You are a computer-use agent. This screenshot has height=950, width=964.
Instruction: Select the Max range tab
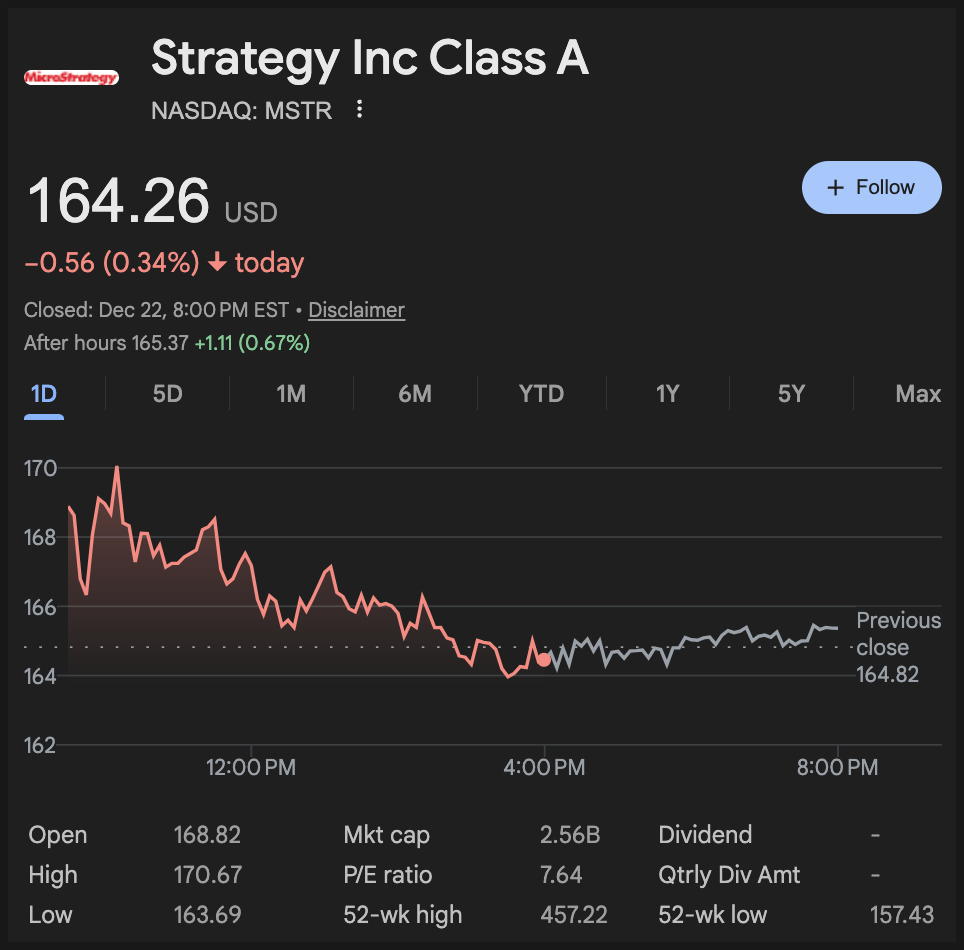918,394
